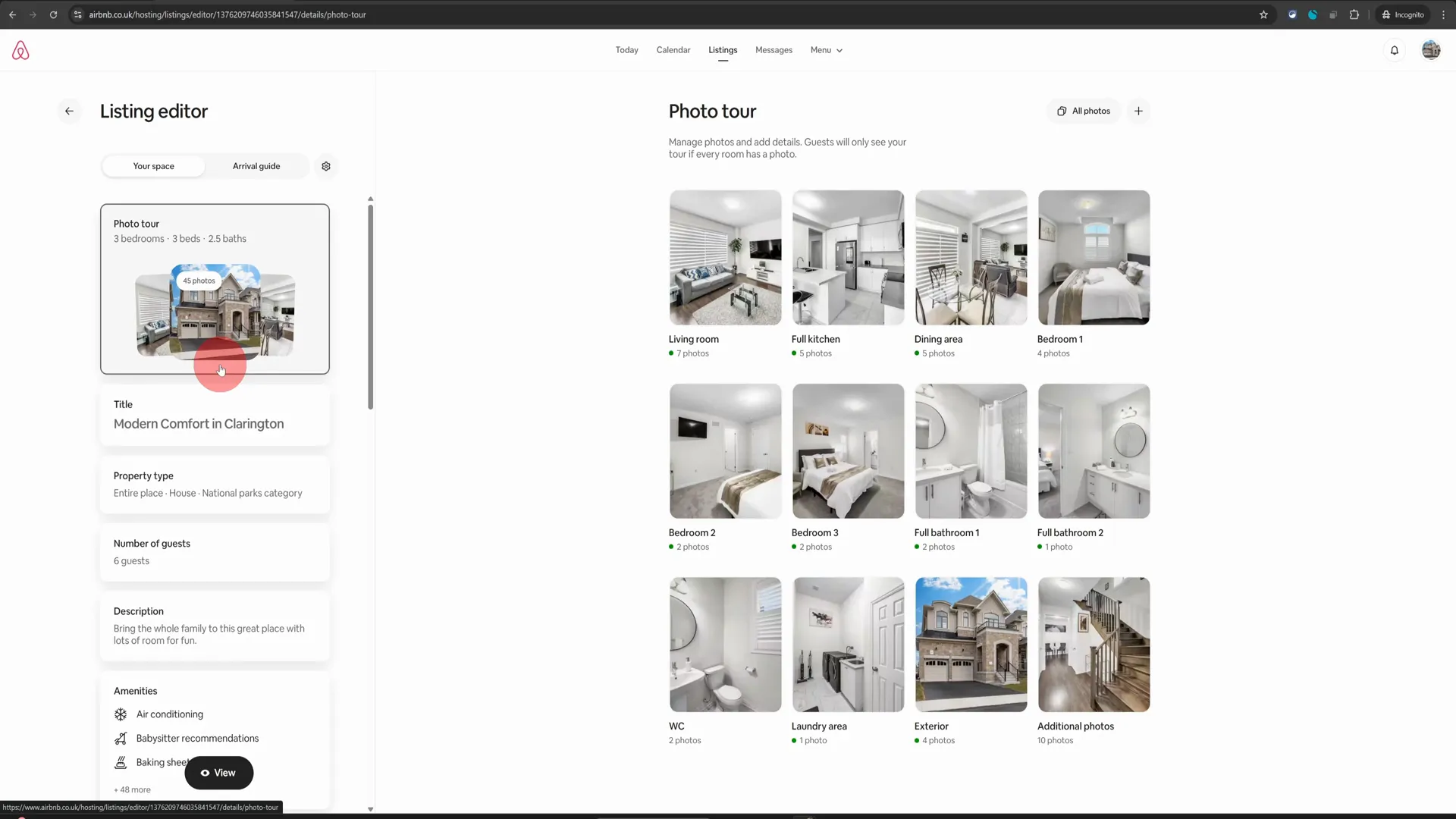Open the Listings tab
Image resolution: width=1456 pixels, height=819 pixels.
(x=723, y=50)
